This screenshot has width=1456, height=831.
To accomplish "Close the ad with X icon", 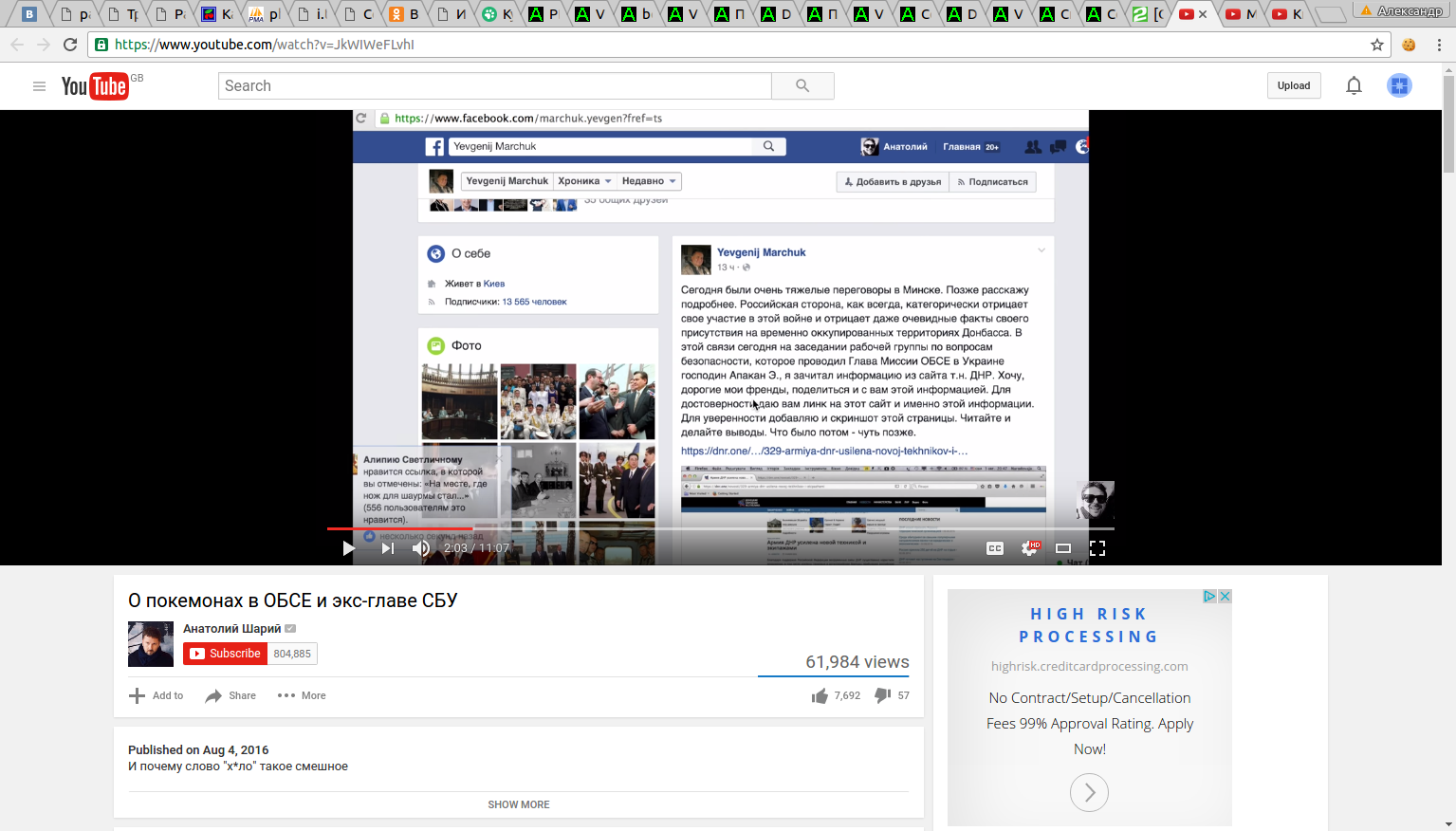I will (x=1225, y=596).
